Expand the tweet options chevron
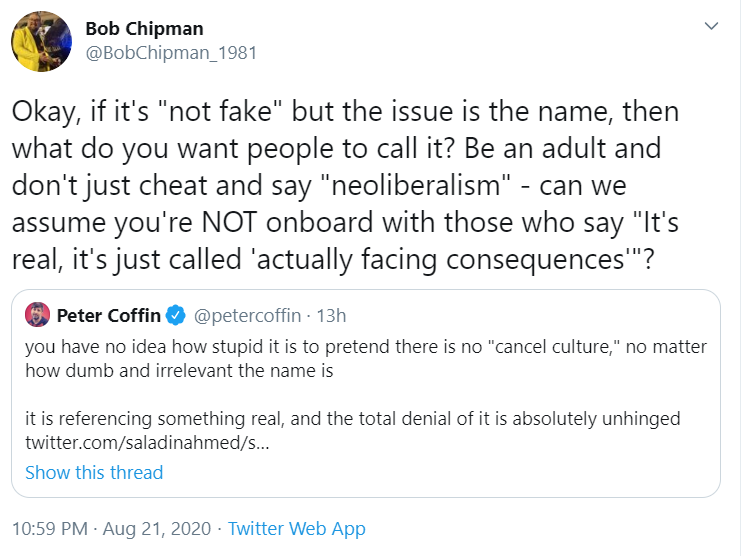This screenshot has height=556, width=744. click(711, 26)
